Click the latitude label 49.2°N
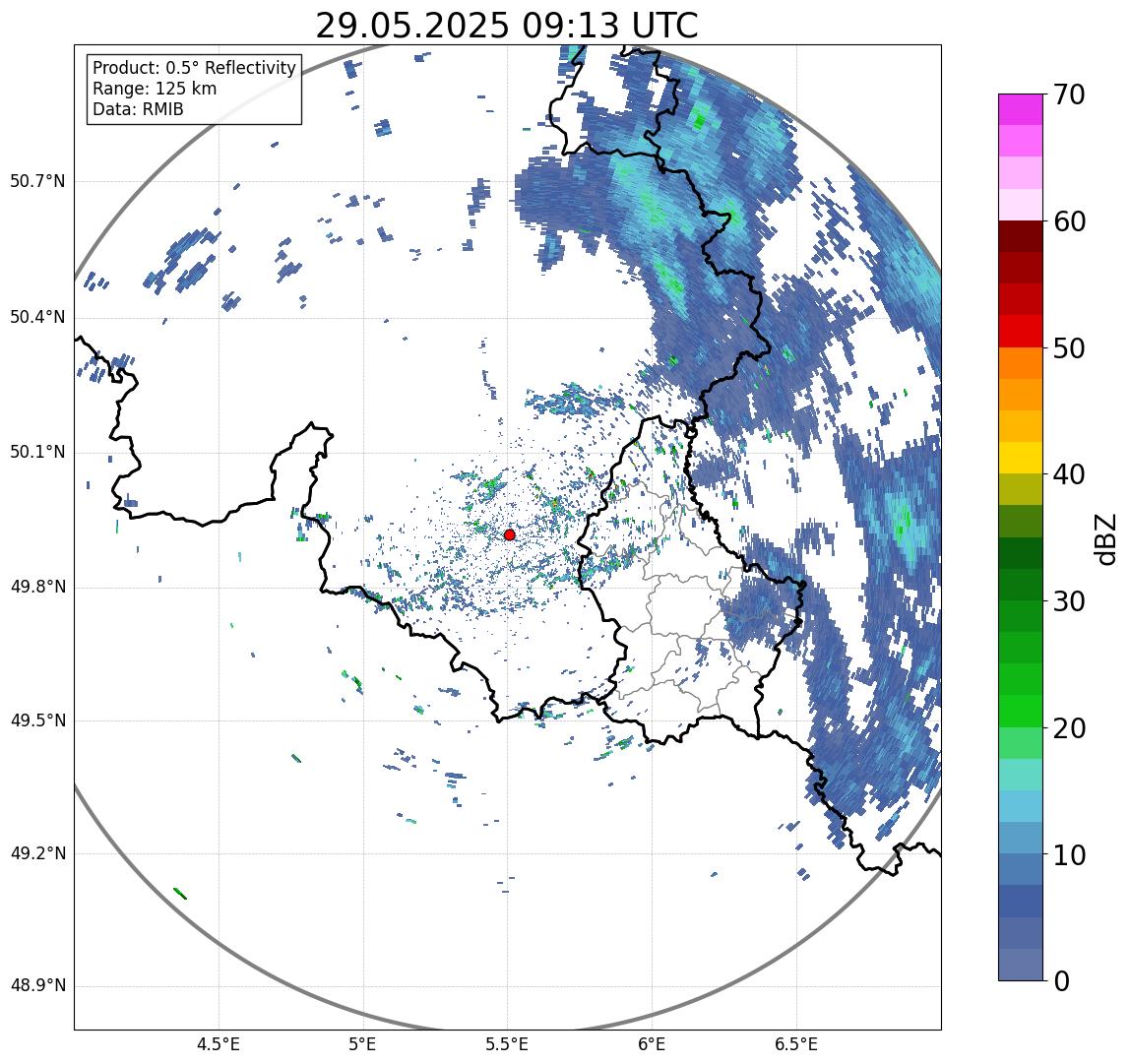The width and height of the screenshot is (1130, 1064). [37, 853]
